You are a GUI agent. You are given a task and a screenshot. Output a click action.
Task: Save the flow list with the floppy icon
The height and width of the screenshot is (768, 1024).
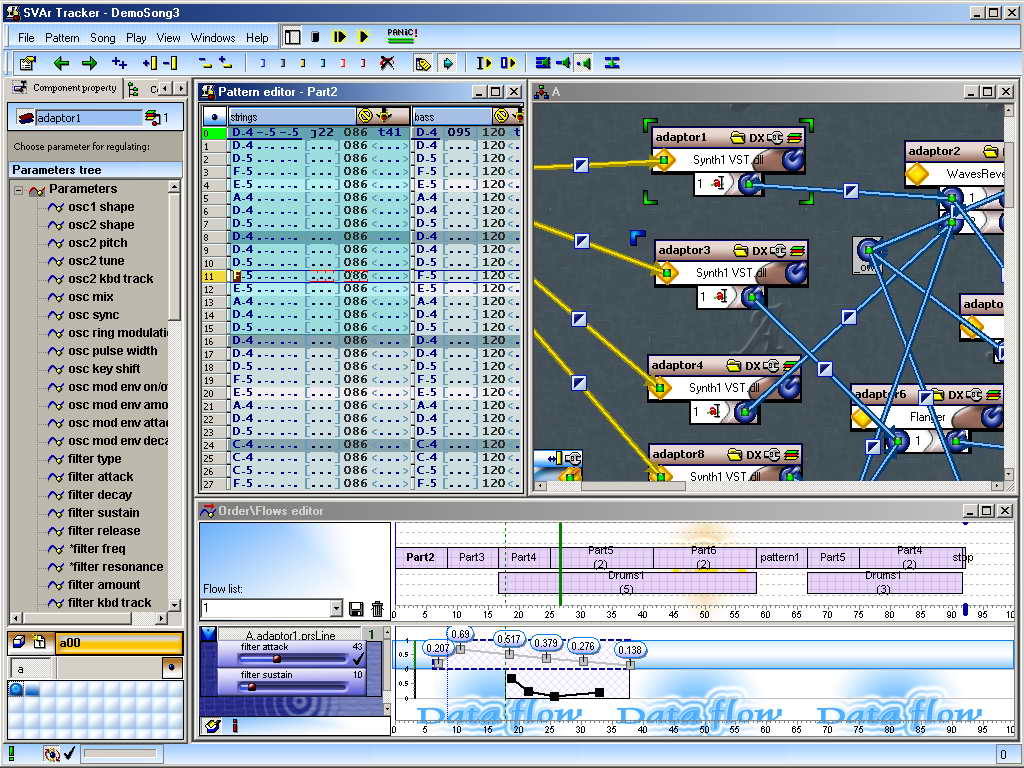(355, 608)
